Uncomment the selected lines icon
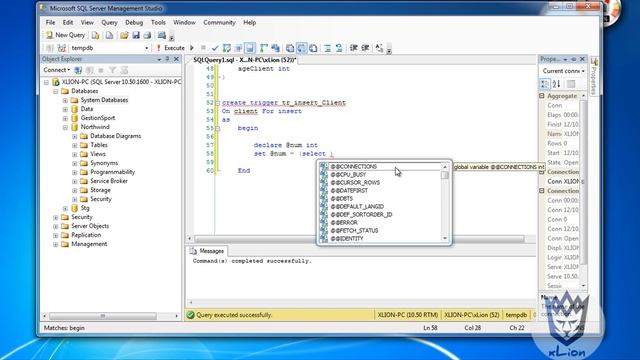The width and height of the screenshot is (640, 360). tap(339, 48)
